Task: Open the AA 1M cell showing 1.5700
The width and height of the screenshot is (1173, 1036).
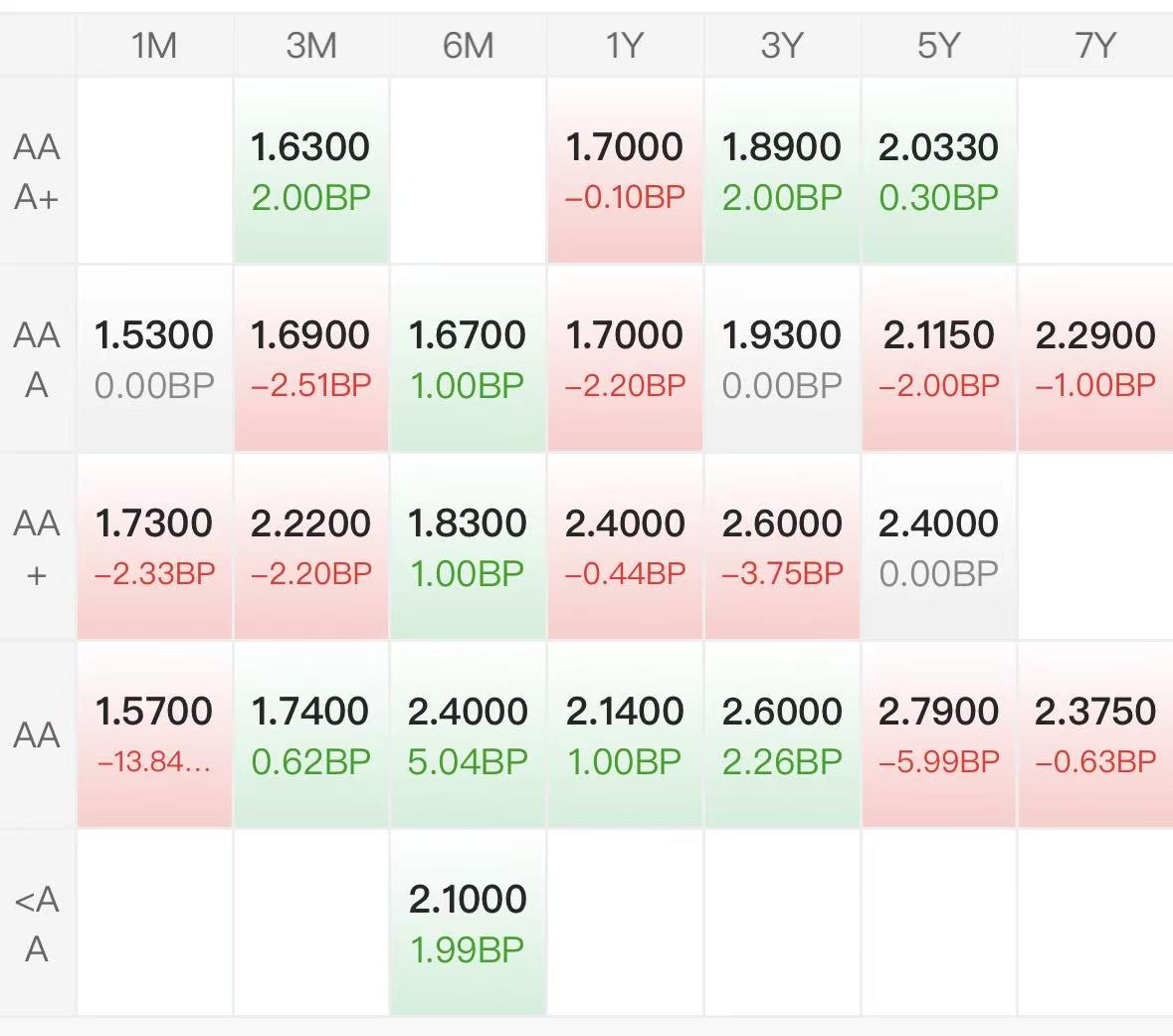Action: [x=154, y=734]
